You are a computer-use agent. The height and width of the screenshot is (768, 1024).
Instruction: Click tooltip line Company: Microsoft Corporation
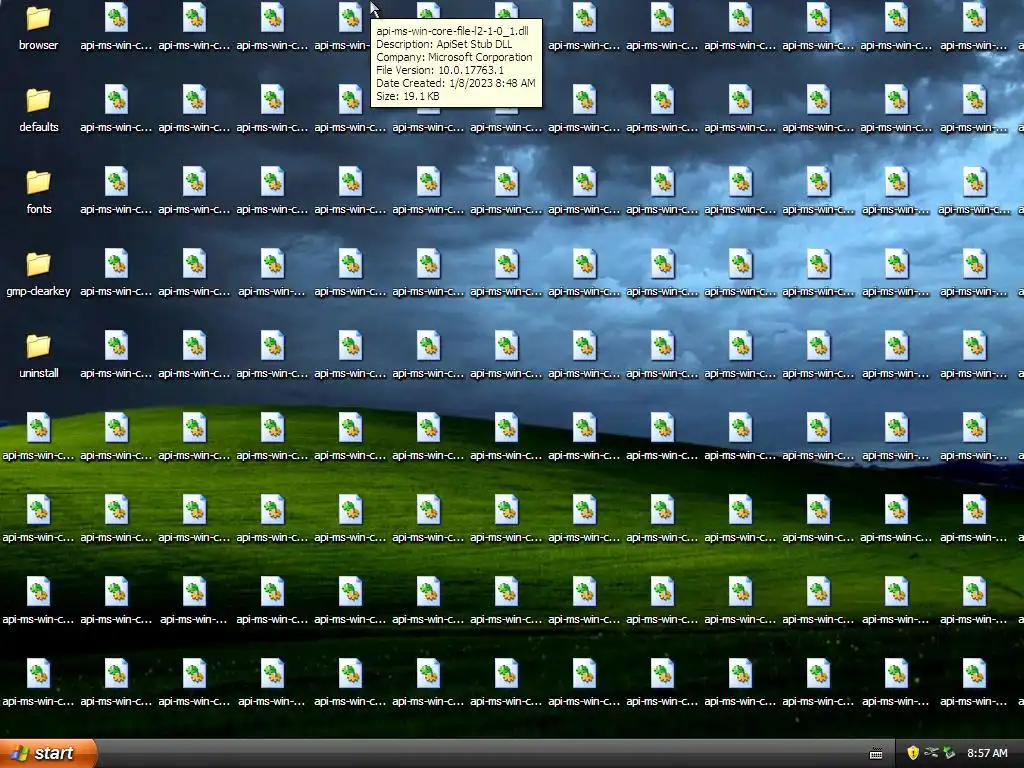(454, 57)
